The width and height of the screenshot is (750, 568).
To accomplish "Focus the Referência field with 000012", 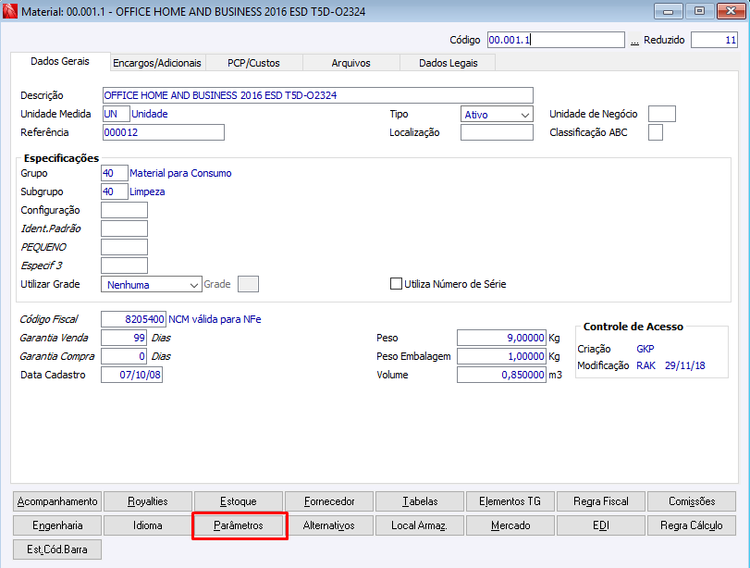I will [x=163, y=133].
